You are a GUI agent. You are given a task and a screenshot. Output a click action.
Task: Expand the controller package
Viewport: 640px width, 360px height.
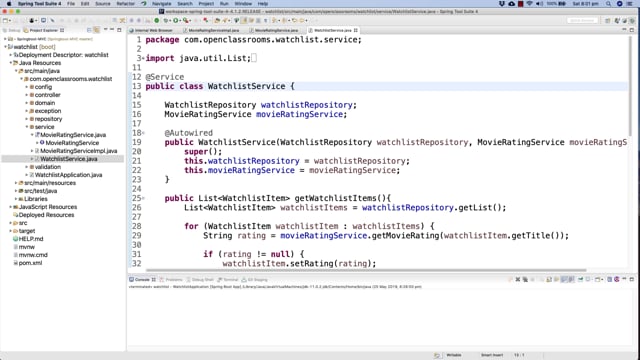coord(27,95)
